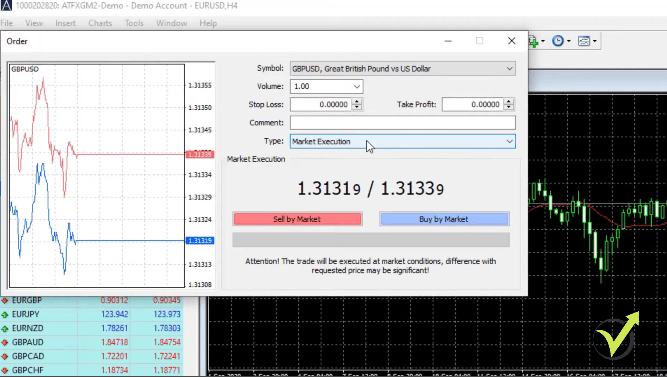Open the Help menu

208,23
